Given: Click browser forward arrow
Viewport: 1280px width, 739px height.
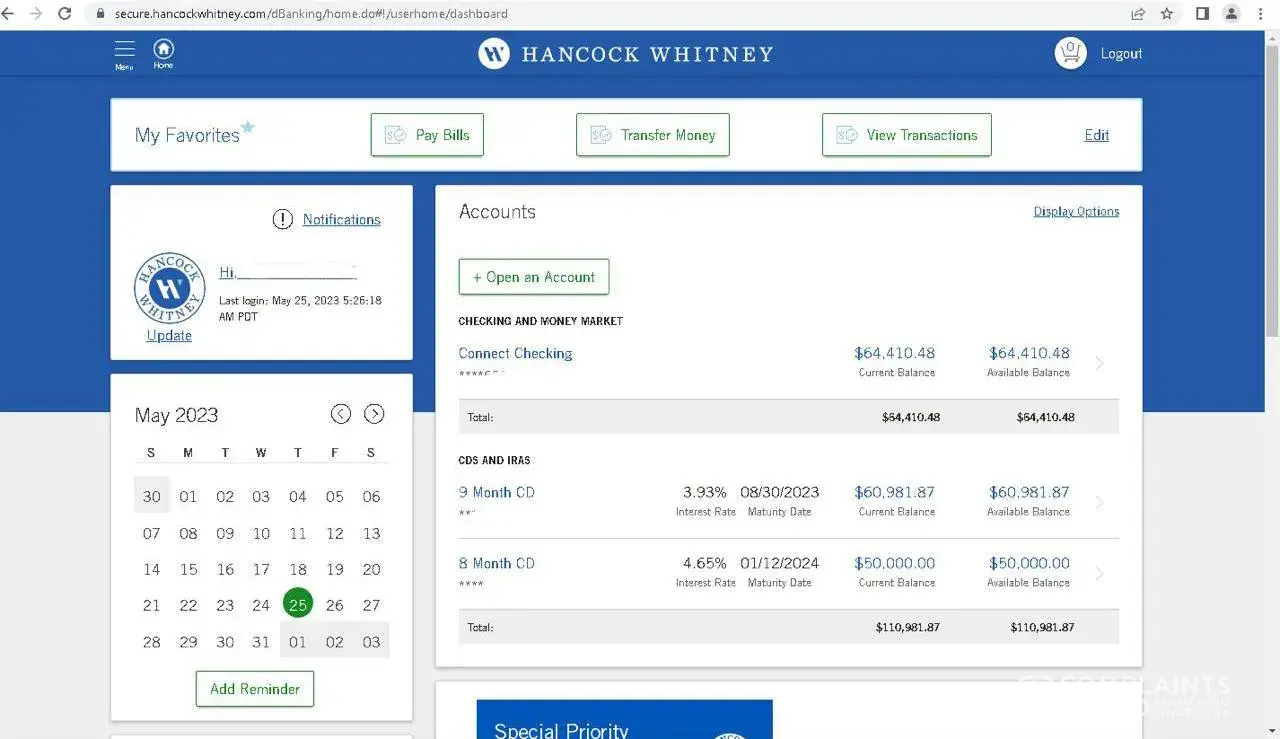Looking at the screenshot, I should pyautogui.click(x=37, y=14).
